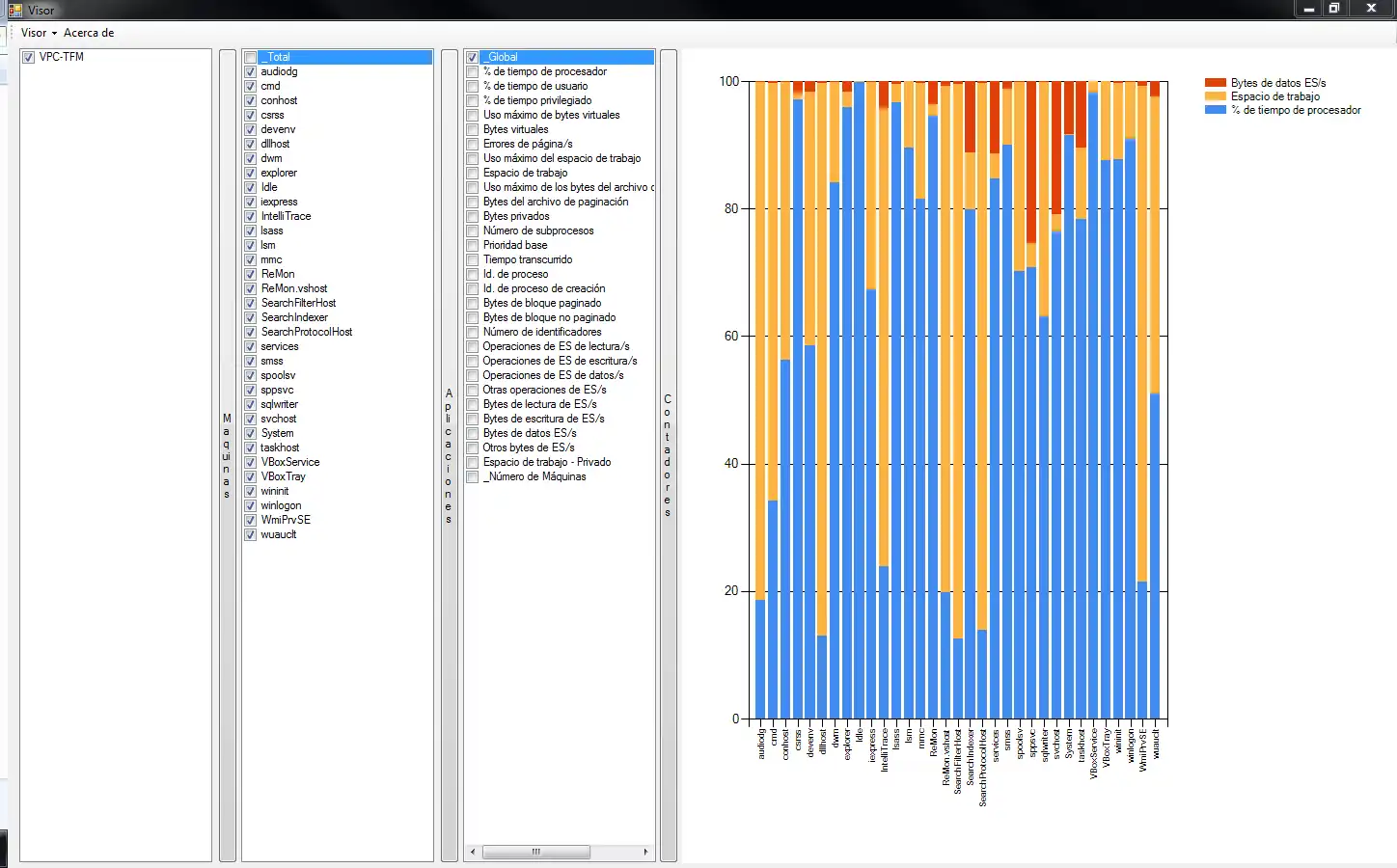Image resolution: width=1397 pixels, height=868 pixels.
Task: Click the counters list right scroll arrow
Action: point(645,853)
